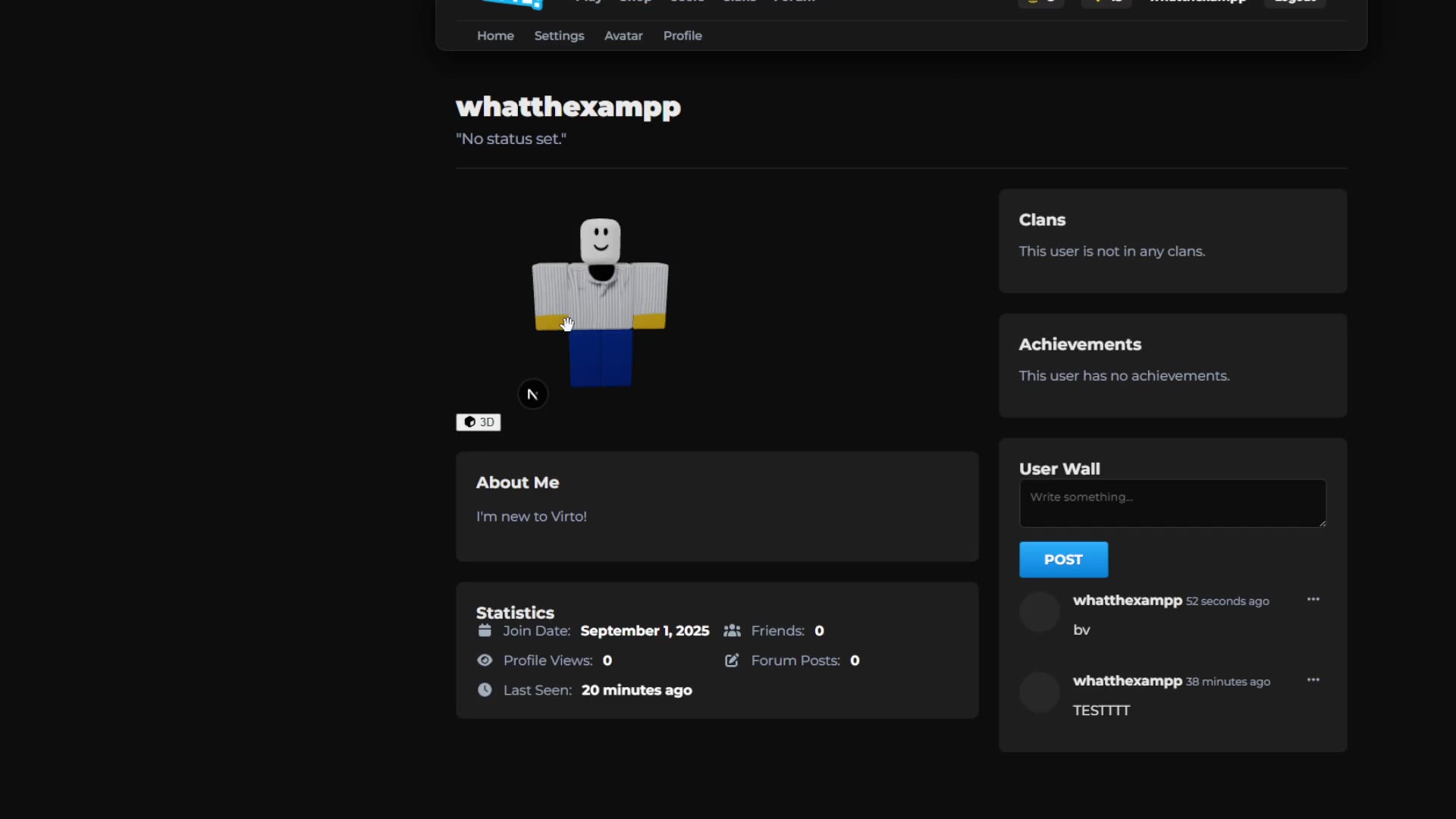
Task: Click the calendar icon beside Join Date
Action: [x=485, y=631]
